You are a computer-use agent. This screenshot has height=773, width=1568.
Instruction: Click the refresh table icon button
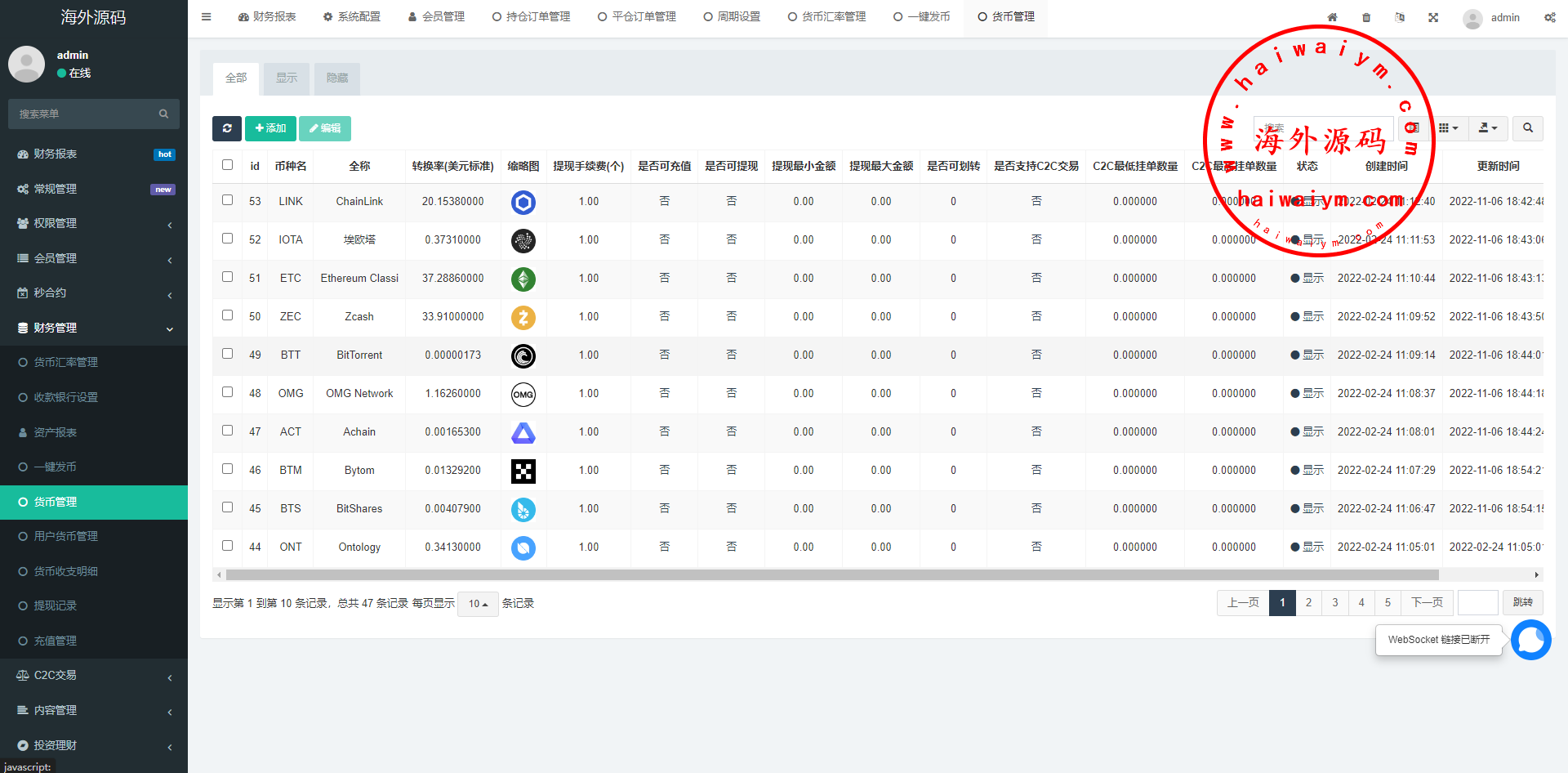227,128
